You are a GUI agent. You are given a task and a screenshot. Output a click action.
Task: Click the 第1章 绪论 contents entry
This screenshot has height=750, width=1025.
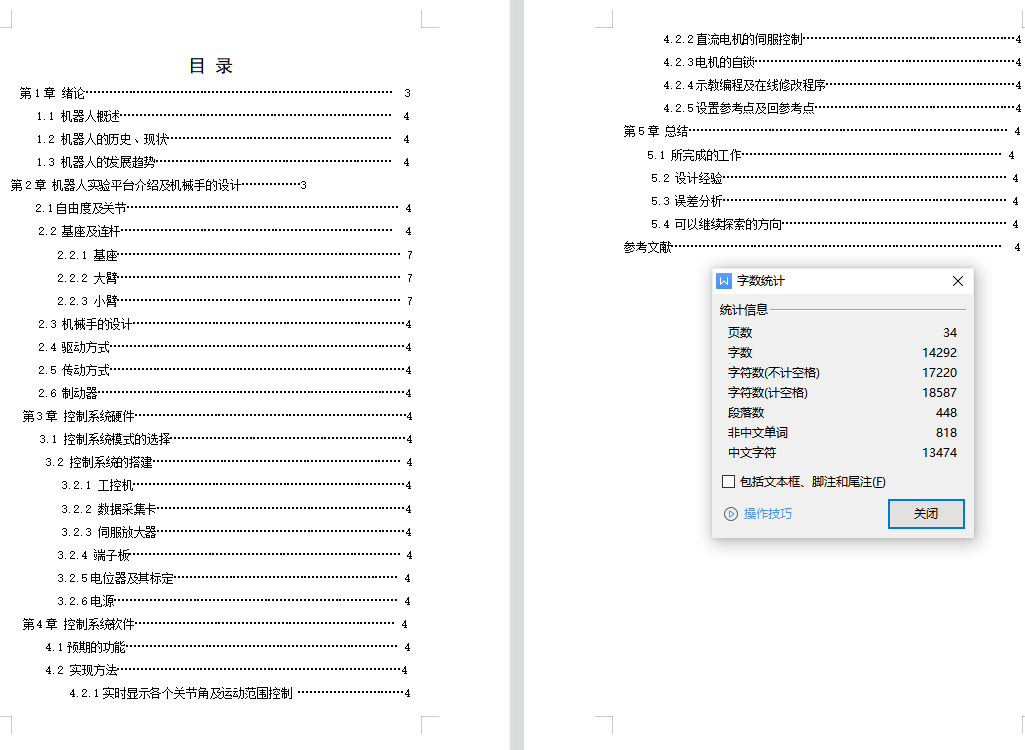tap(215, 94)
